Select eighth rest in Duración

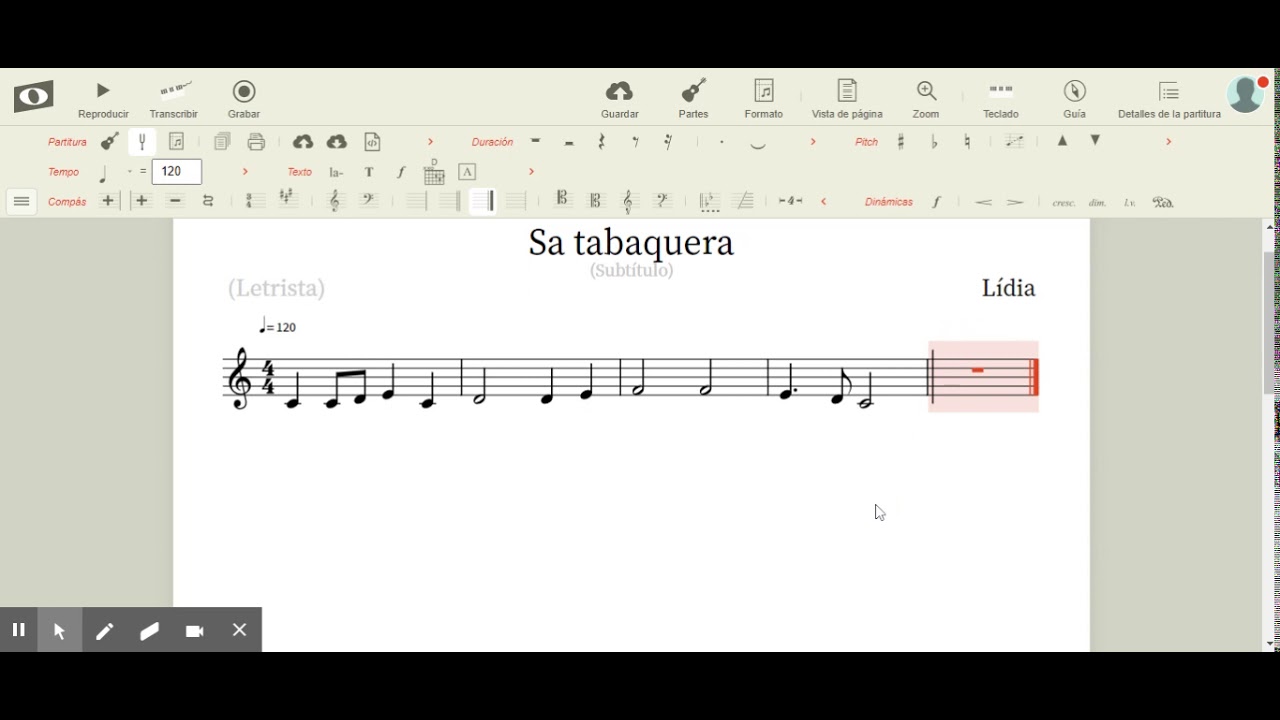pos(635,142)
